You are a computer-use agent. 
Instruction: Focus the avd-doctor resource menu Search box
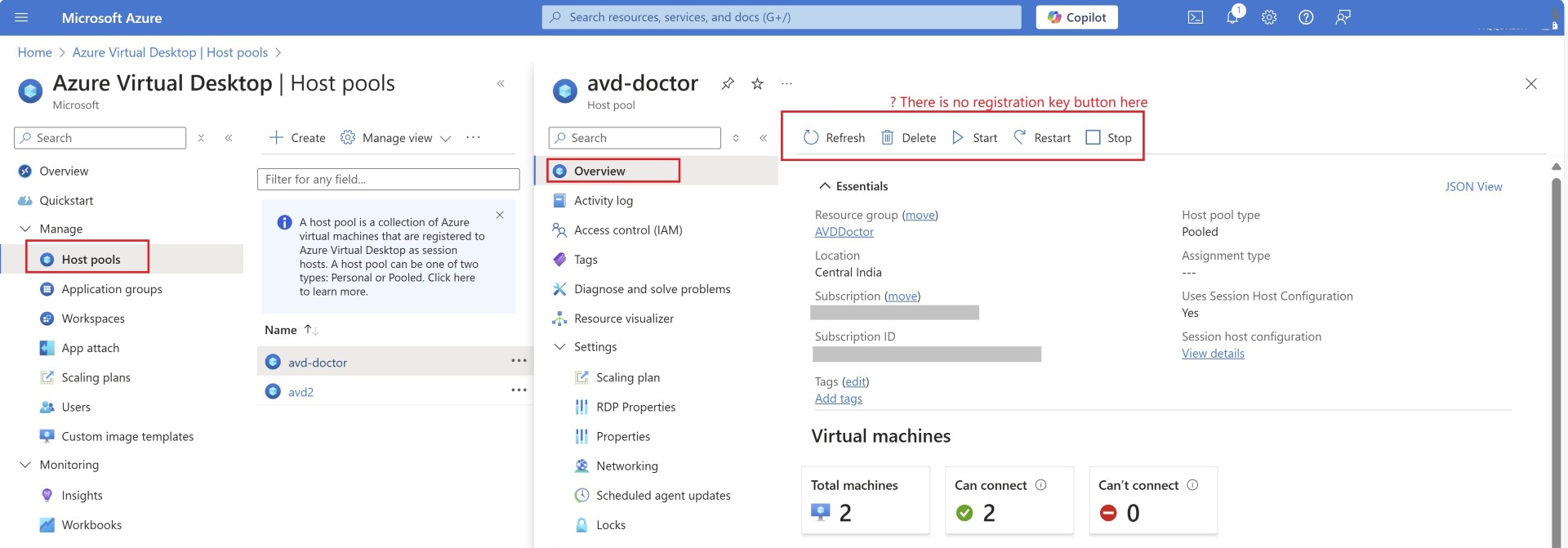pyautogui.click(x=635, y=138)
